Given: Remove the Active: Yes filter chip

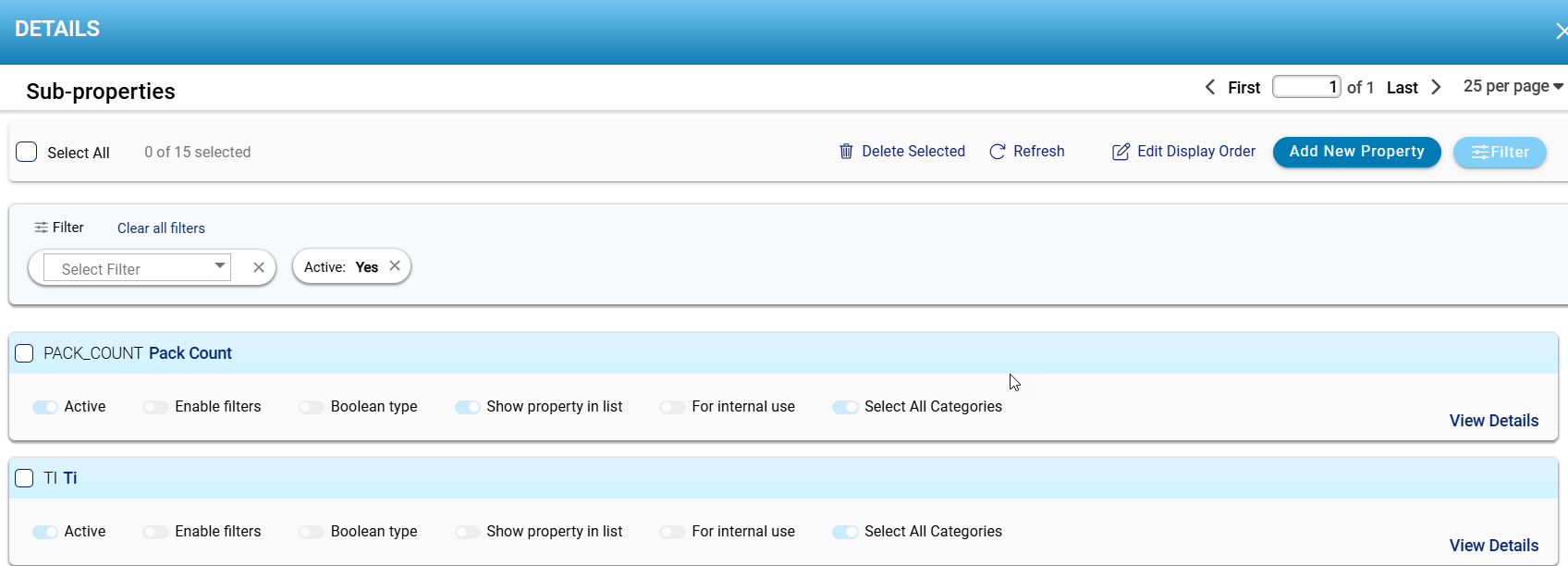Looking at the screenshot, I should (x=395, y=266).
